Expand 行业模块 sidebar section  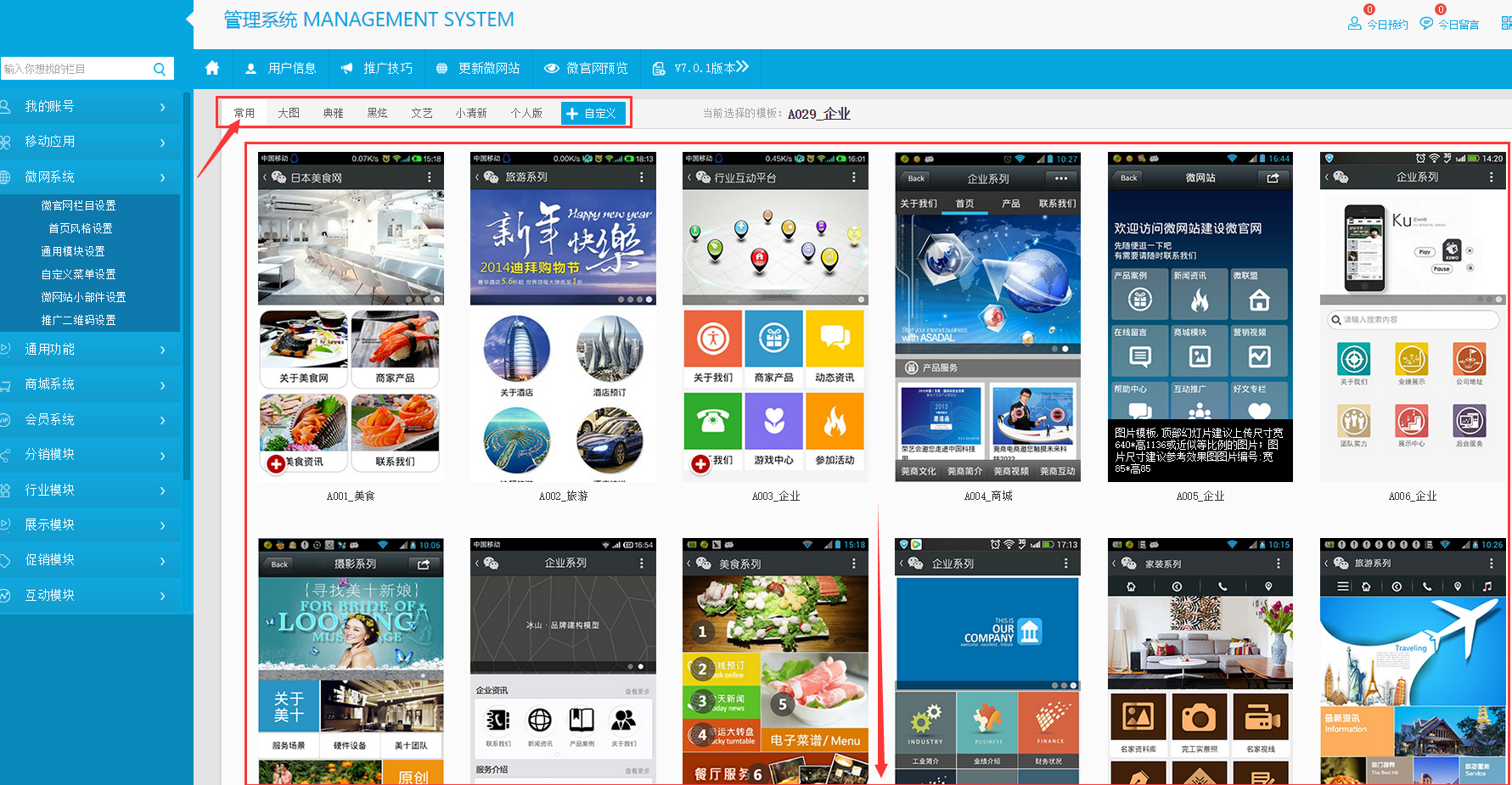(x=89, y=491)
